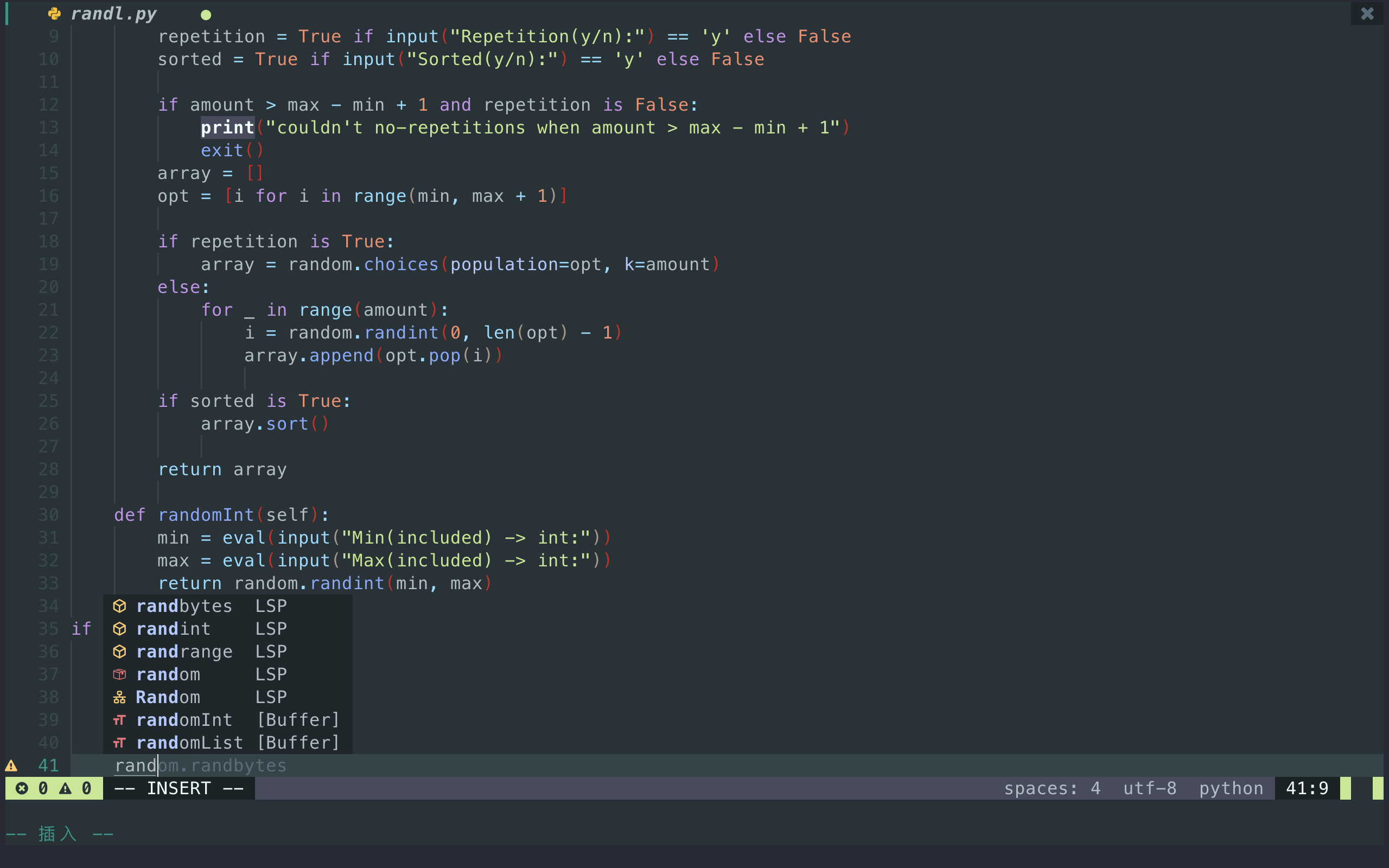Click the exit() call on line 14
The width and height of the screenshot is (1389, 868).
pos(232,150)
